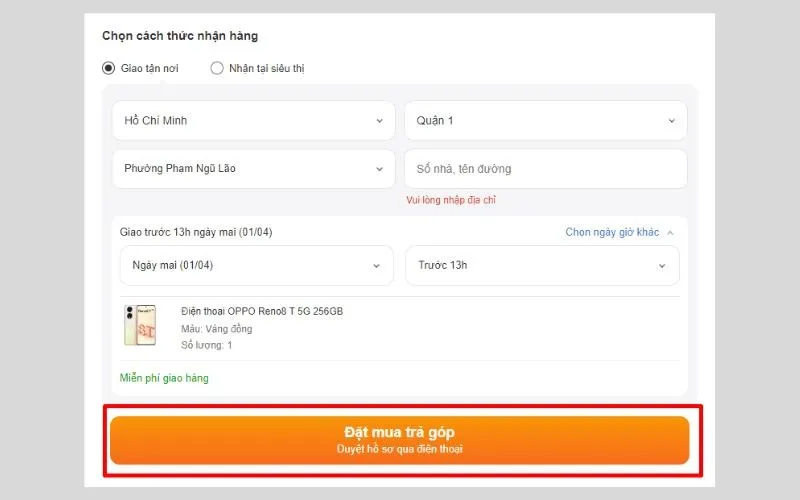This screenshot has height=500, width=800.
Task: Choose the "Nhận tại siêu thị" radio option
Action: [x=217, y=69]
